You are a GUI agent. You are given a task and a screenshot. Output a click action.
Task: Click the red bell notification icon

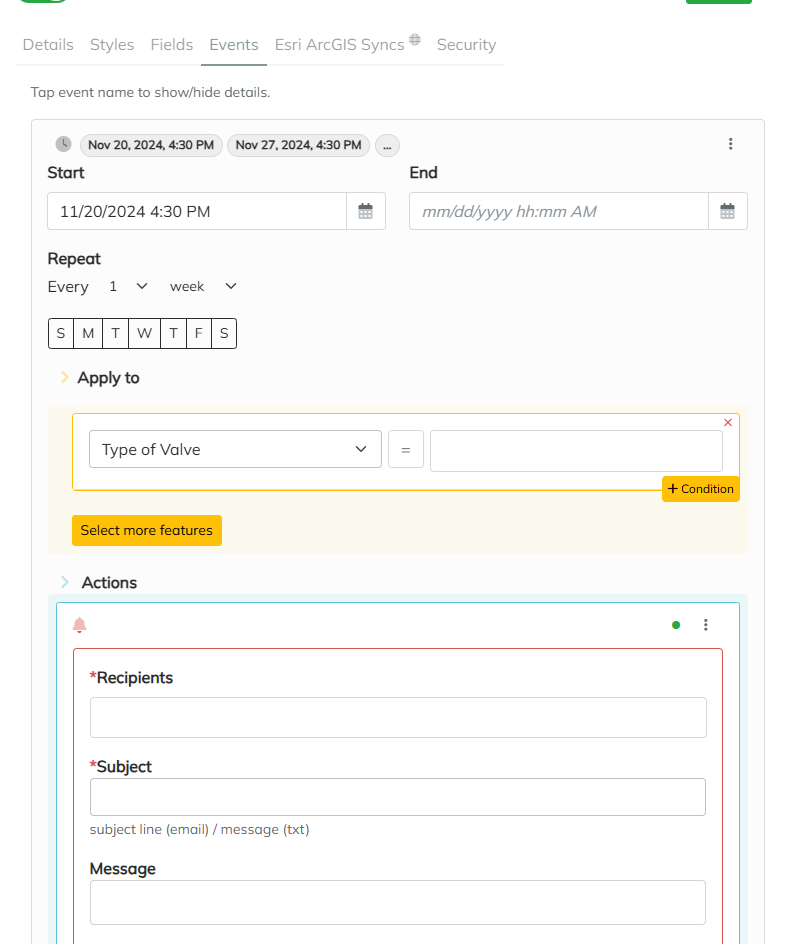pos(80,625)
